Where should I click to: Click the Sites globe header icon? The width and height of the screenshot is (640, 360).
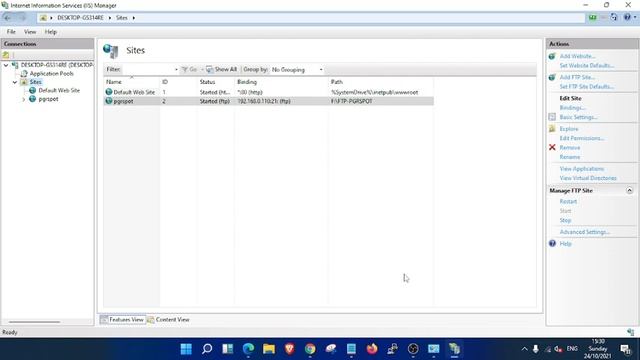(x=111, y=51)
